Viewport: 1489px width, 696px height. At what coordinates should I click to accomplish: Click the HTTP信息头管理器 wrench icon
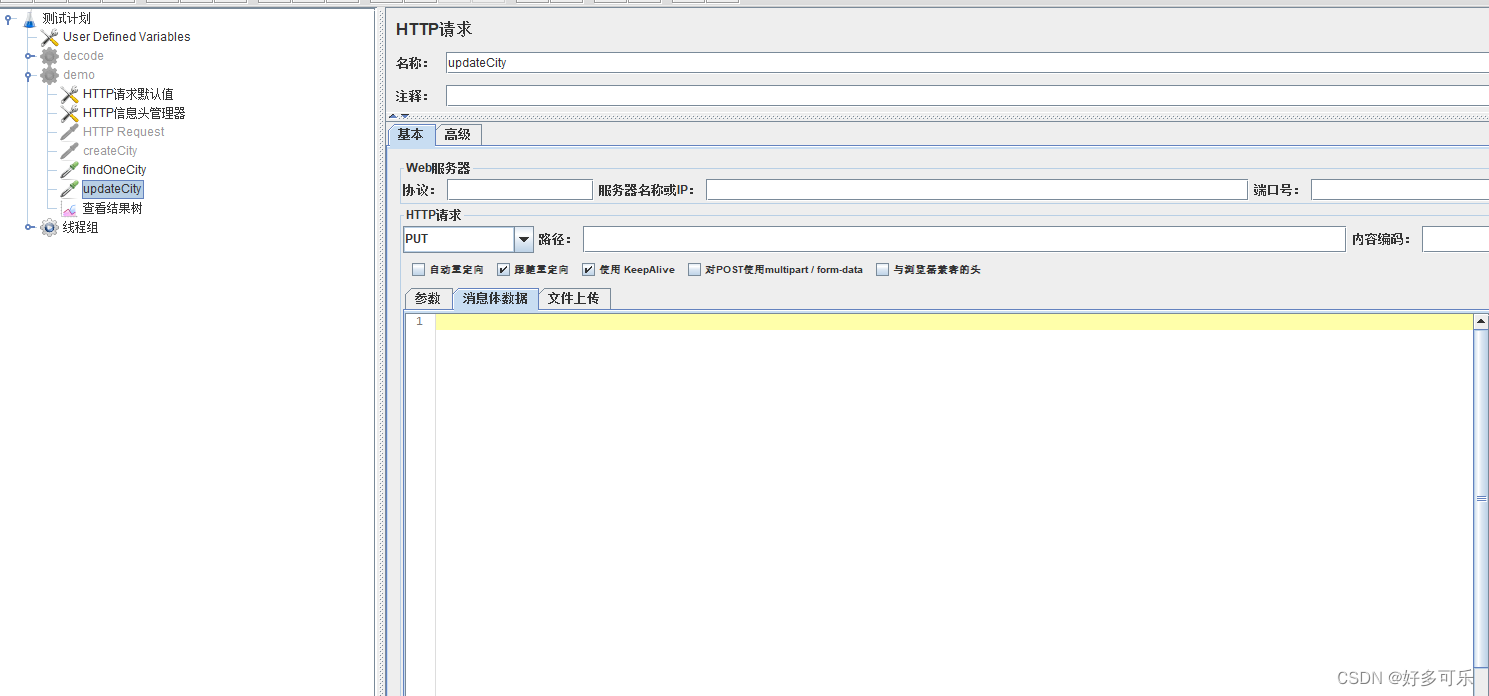point(69,113)
